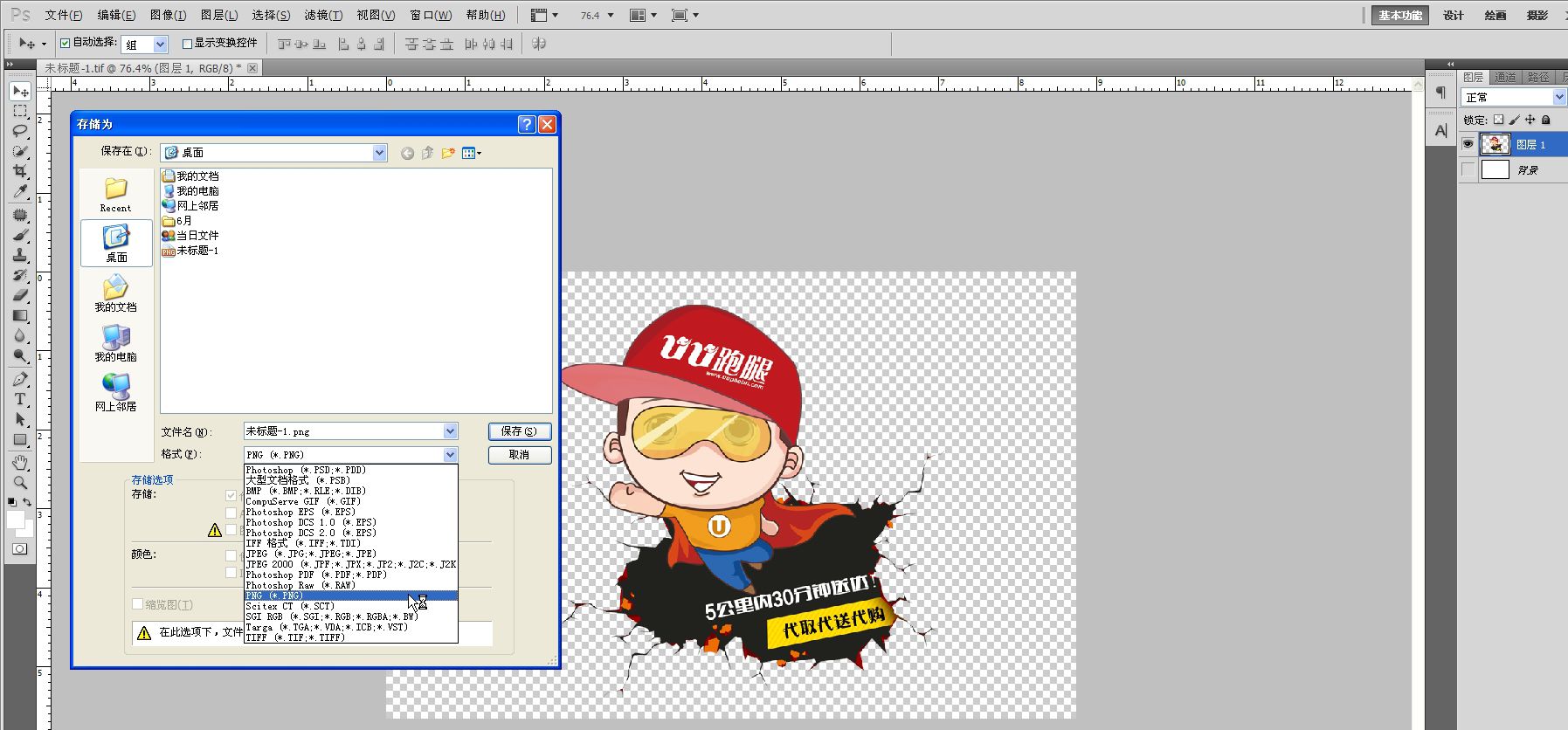Switch to 通道 channels tab
The image size is (1568, 730).
point(1504,77)
